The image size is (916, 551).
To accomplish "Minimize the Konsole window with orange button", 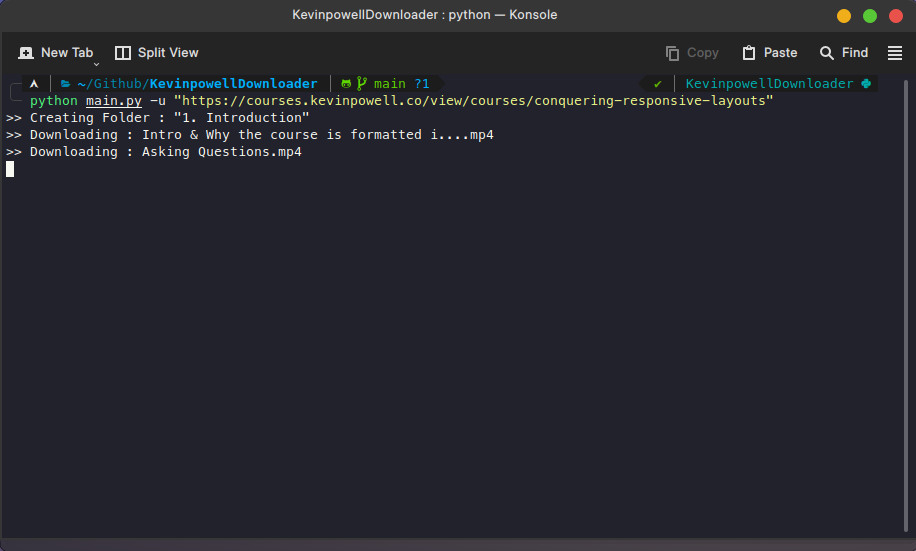I will point(844,16).
